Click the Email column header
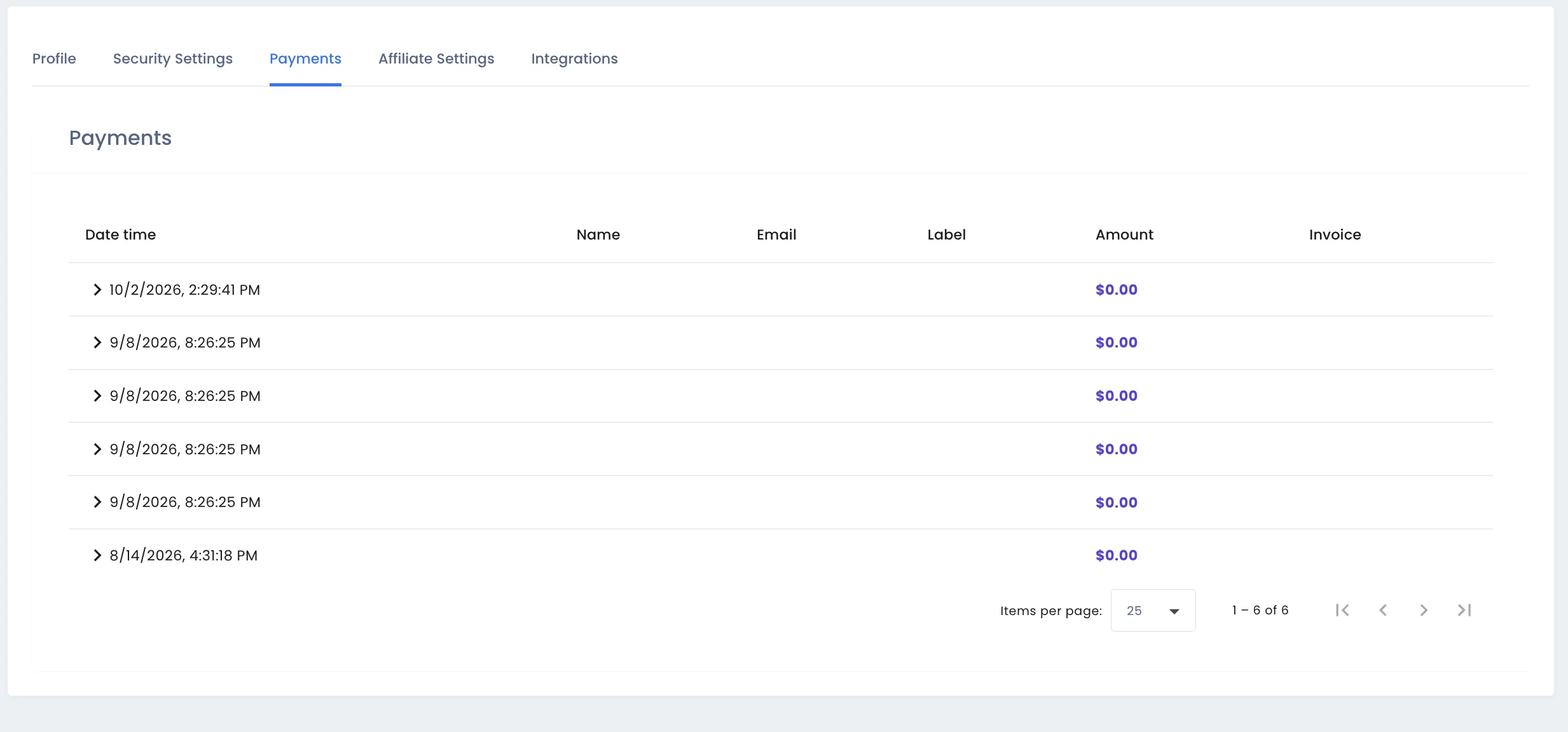Screen dimensions: 1568x732 [776, 234]
